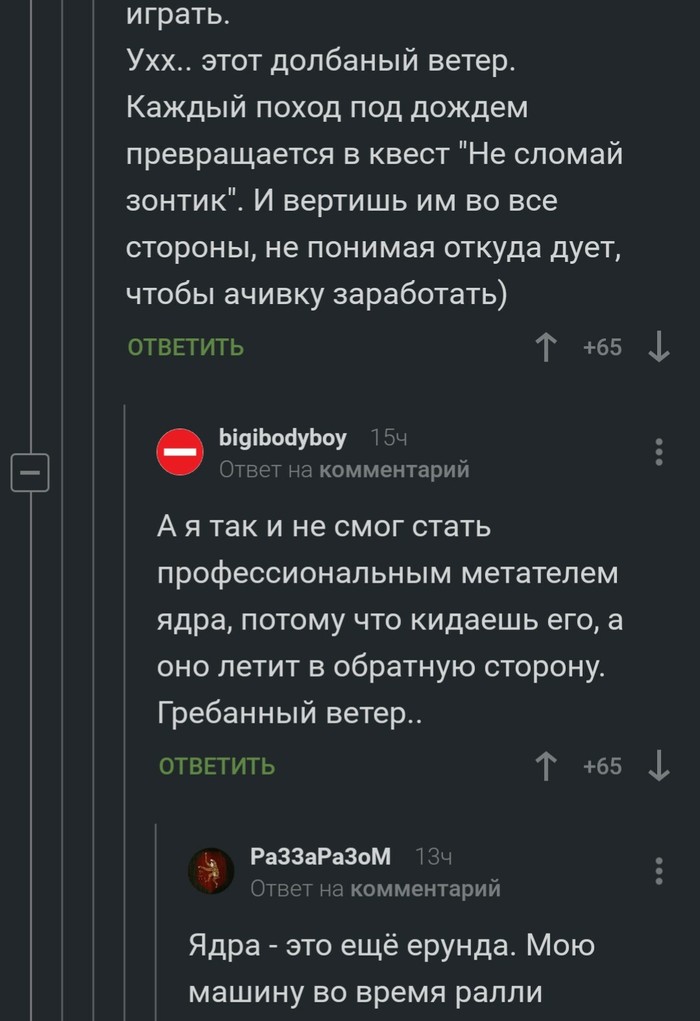Click the +65 rating on bigibodyboy's comment

click(x=602, y=767)
